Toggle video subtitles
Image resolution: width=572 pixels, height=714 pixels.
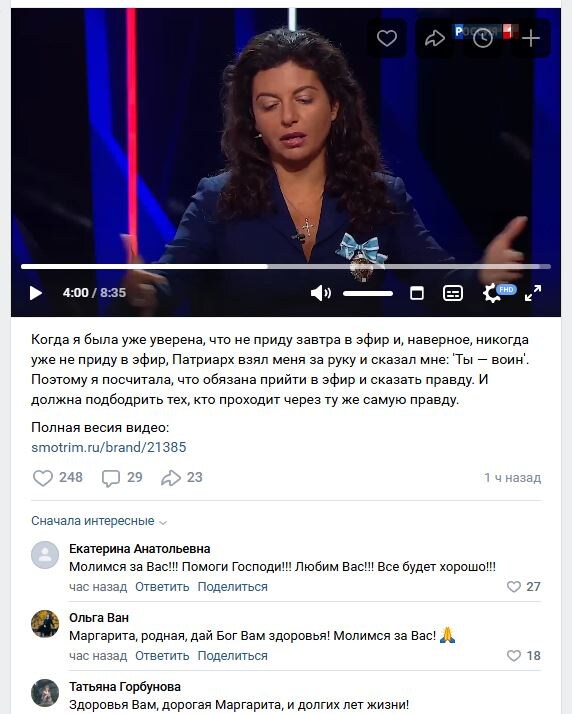pyautogui.click(x=453, y=293)
